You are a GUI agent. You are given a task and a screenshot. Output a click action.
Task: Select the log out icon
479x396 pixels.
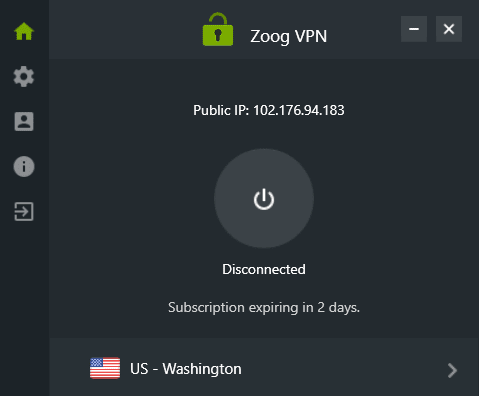pyautogui.click(x=24, y=211)
